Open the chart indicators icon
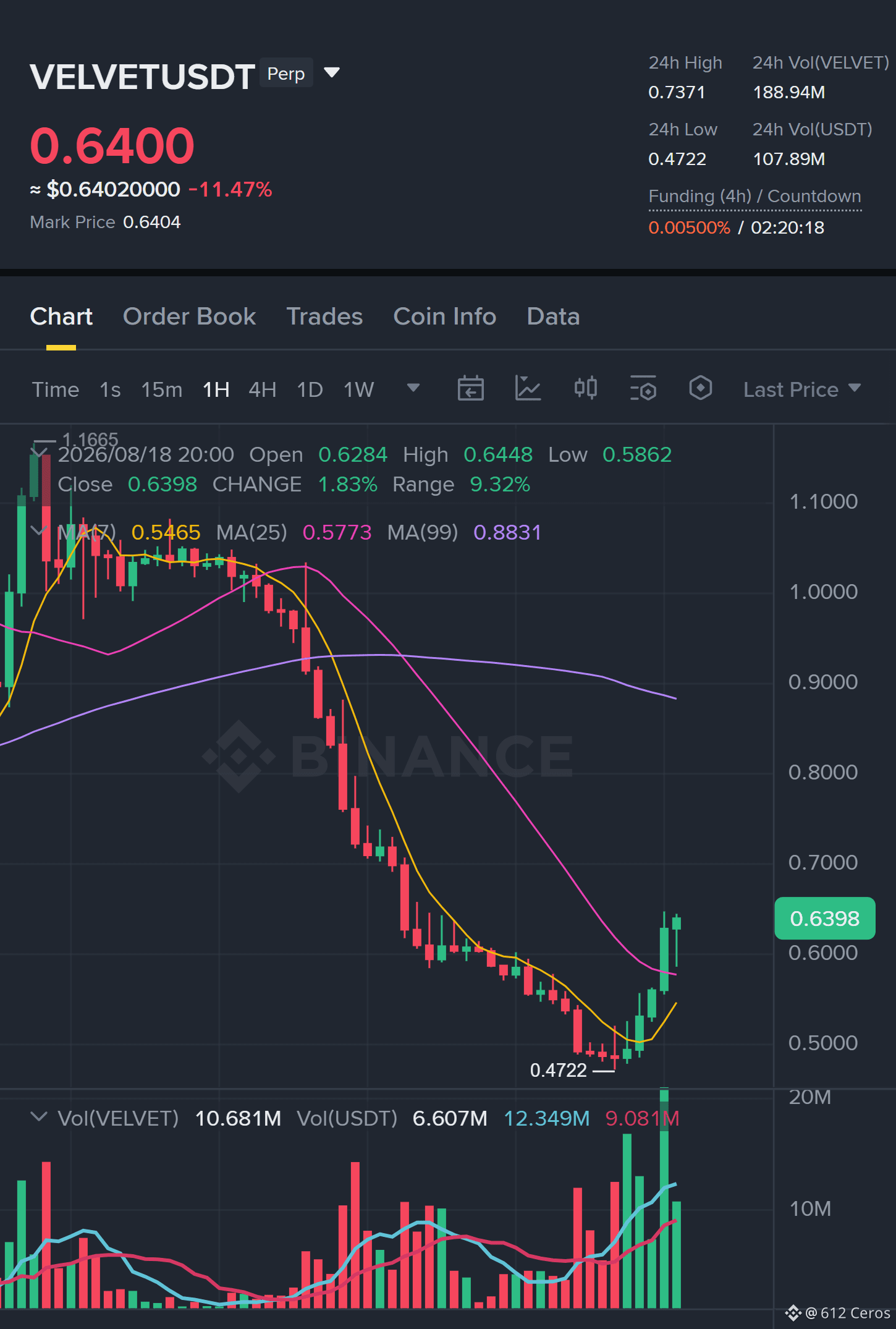The width and height of the screenshot is (896, 1329). pos(528,389)
